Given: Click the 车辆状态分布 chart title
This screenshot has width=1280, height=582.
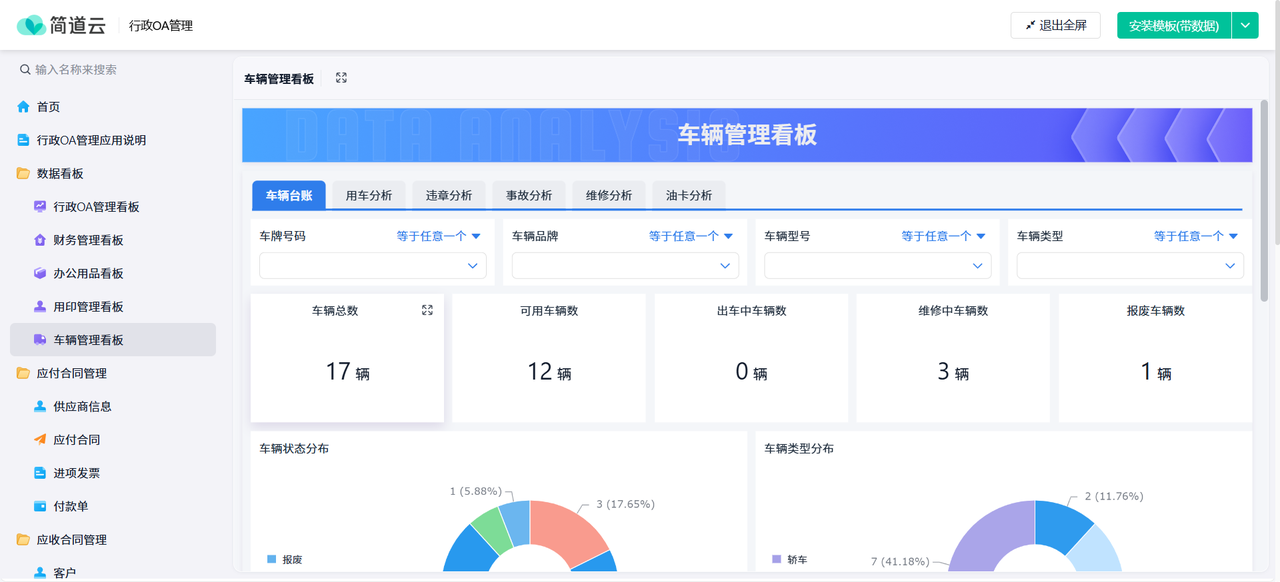Looking at the screenshot, I should (294, 449).
